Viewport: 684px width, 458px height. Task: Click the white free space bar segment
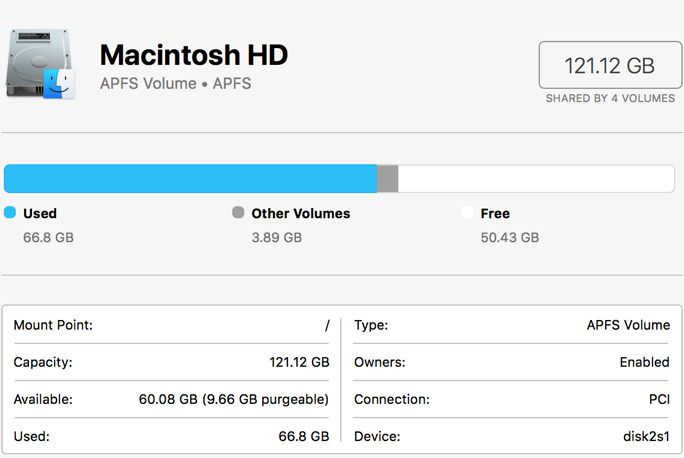(x=536, y=179)
